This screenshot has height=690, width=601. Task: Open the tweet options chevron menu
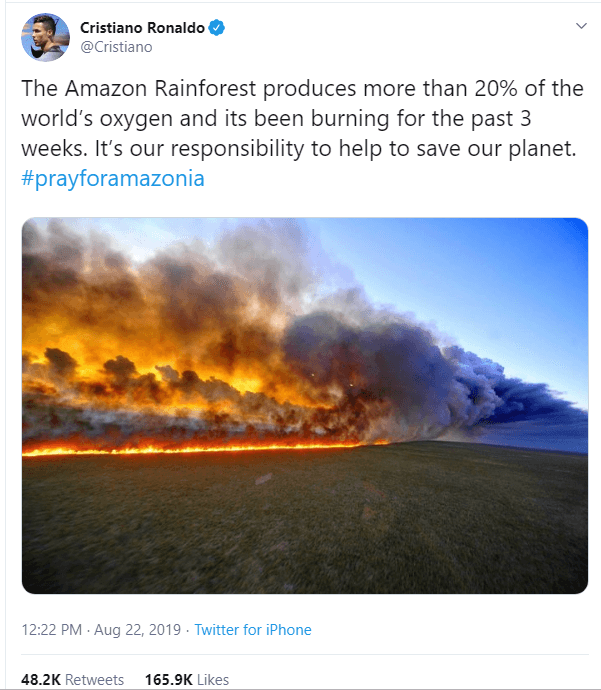click(x=581, y=25)
